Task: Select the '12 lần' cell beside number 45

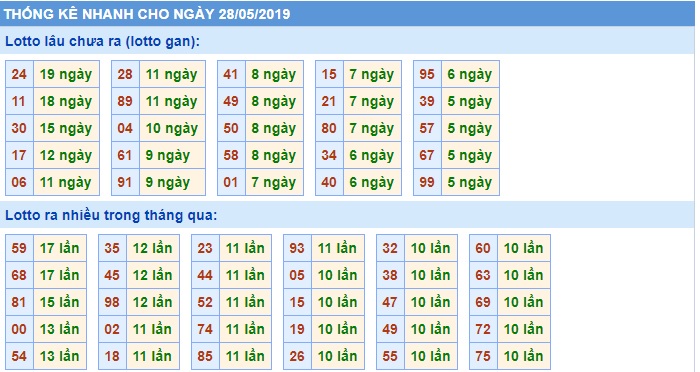Action: (x=153, y=275)
